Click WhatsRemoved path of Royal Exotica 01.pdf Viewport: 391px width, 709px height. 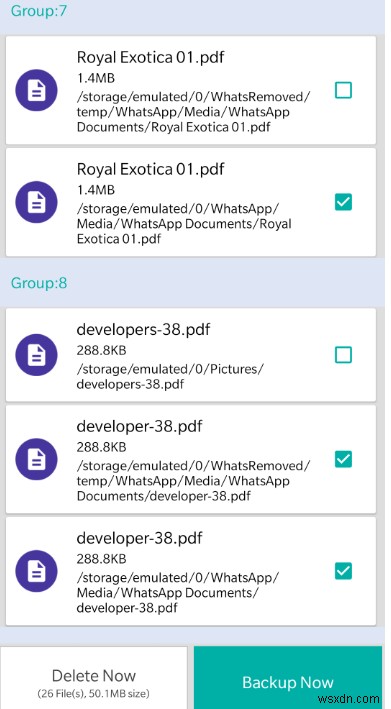click(x=194, y=112)
